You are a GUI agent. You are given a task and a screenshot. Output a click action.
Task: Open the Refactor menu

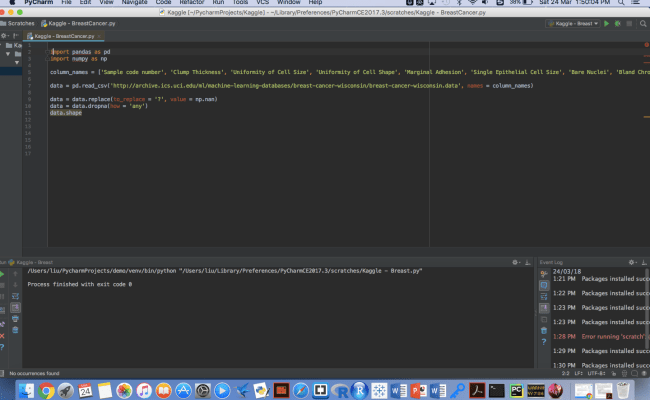point(192,2)
